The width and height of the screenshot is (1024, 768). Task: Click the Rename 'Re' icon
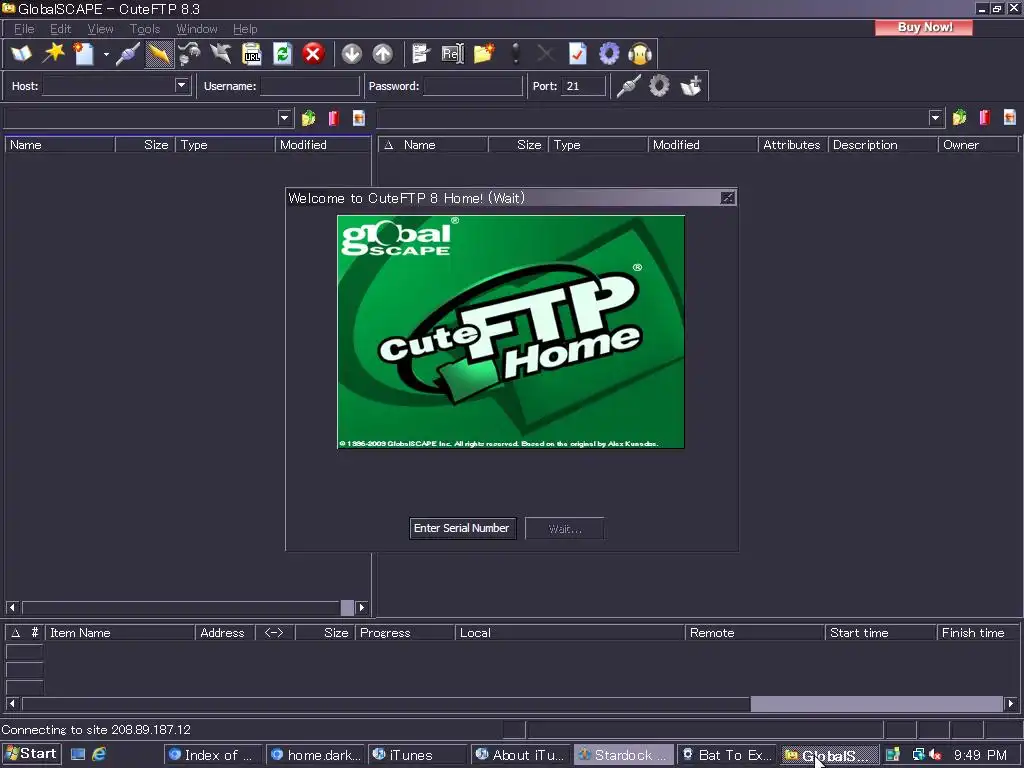click(452, 54)
